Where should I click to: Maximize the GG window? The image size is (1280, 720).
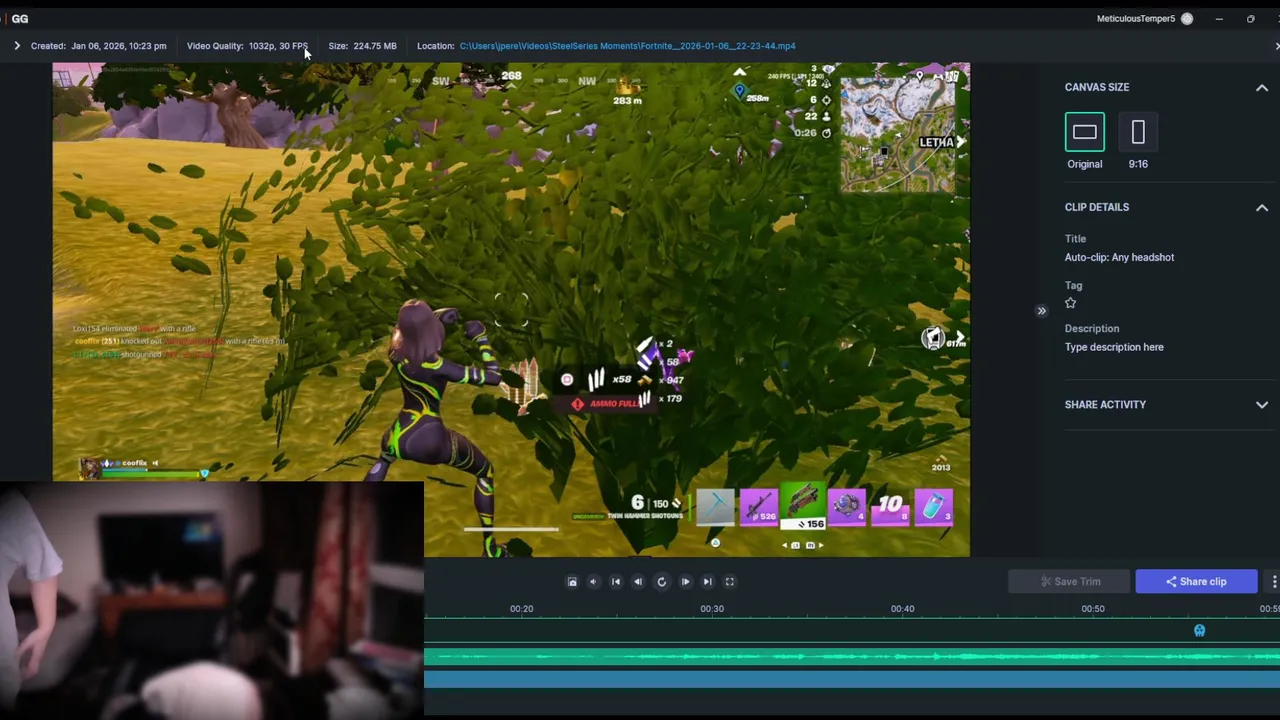coord(1250,19)
